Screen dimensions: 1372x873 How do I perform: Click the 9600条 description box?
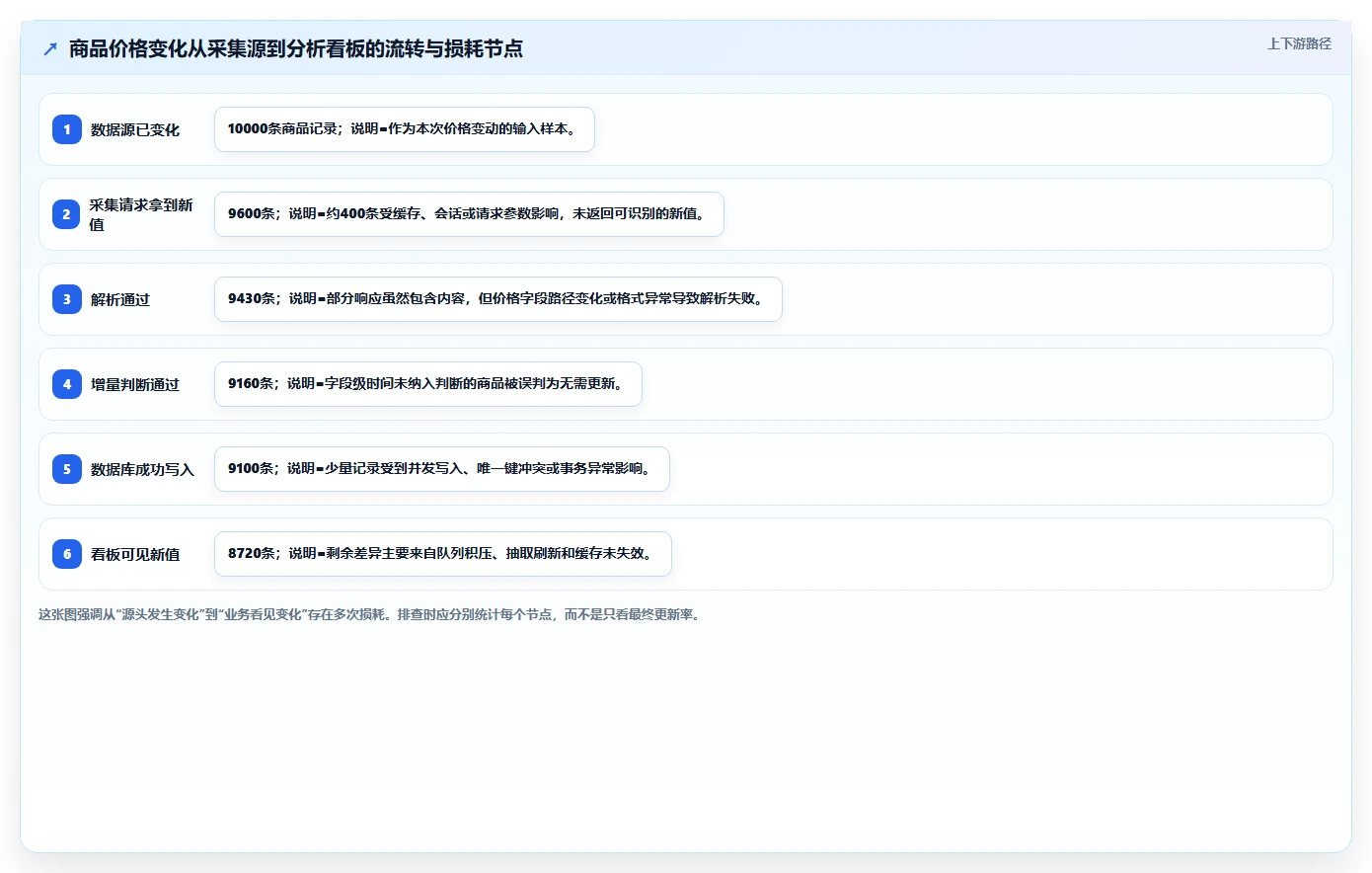coord(469,214)
